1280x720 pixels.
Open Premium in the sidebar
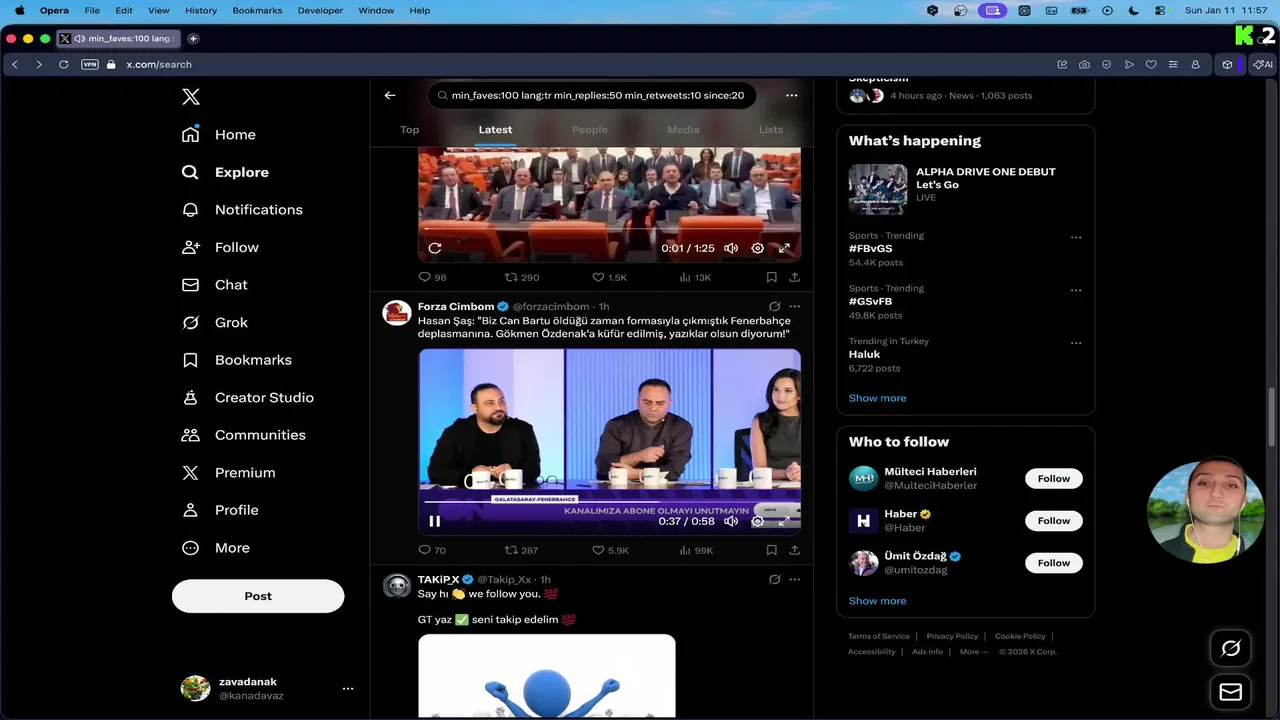pyautogui.click(x=228, y=472)
